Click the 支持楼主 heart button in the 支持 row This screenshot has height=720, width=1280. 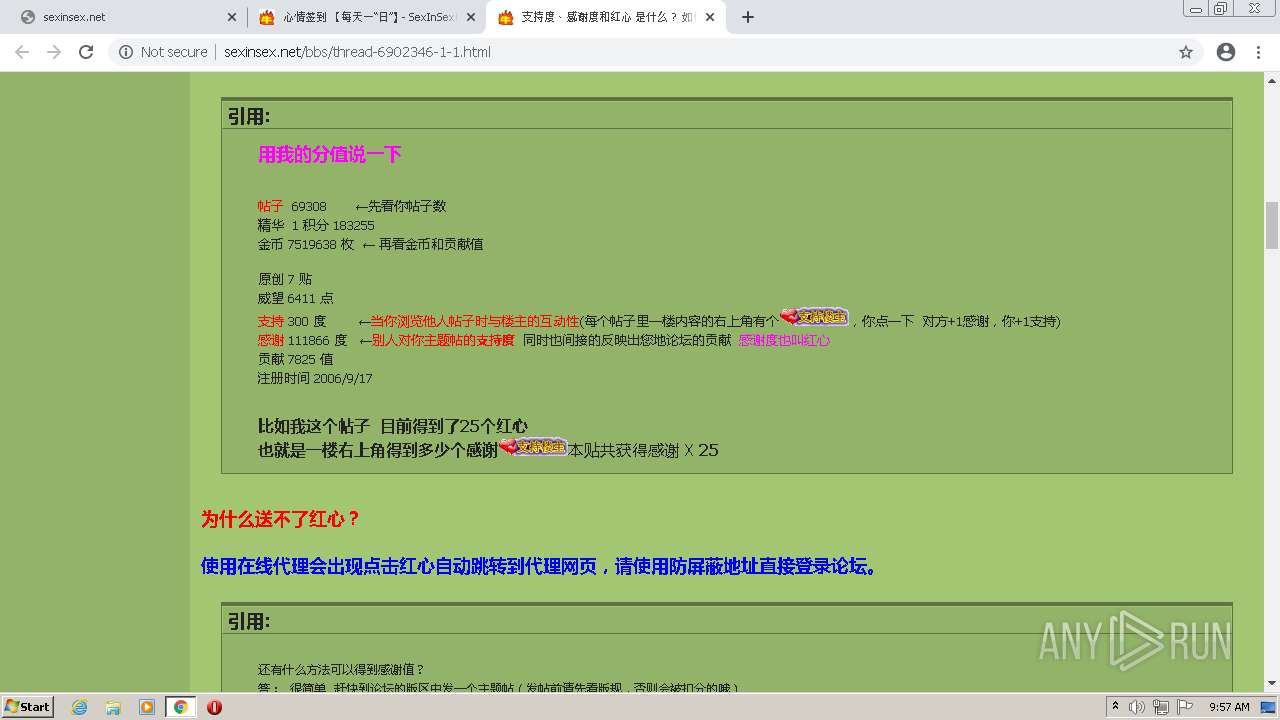click(x=814, y=317)
